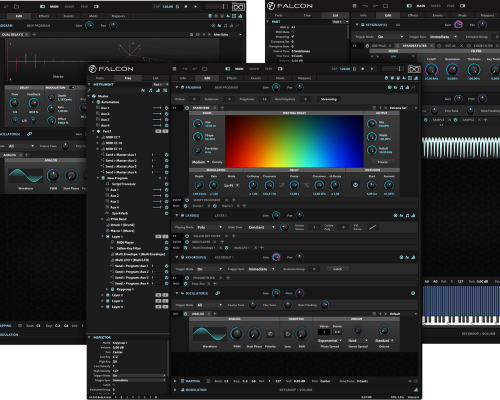Toggle the Part 1 mute button in tree

pos(158,131)
